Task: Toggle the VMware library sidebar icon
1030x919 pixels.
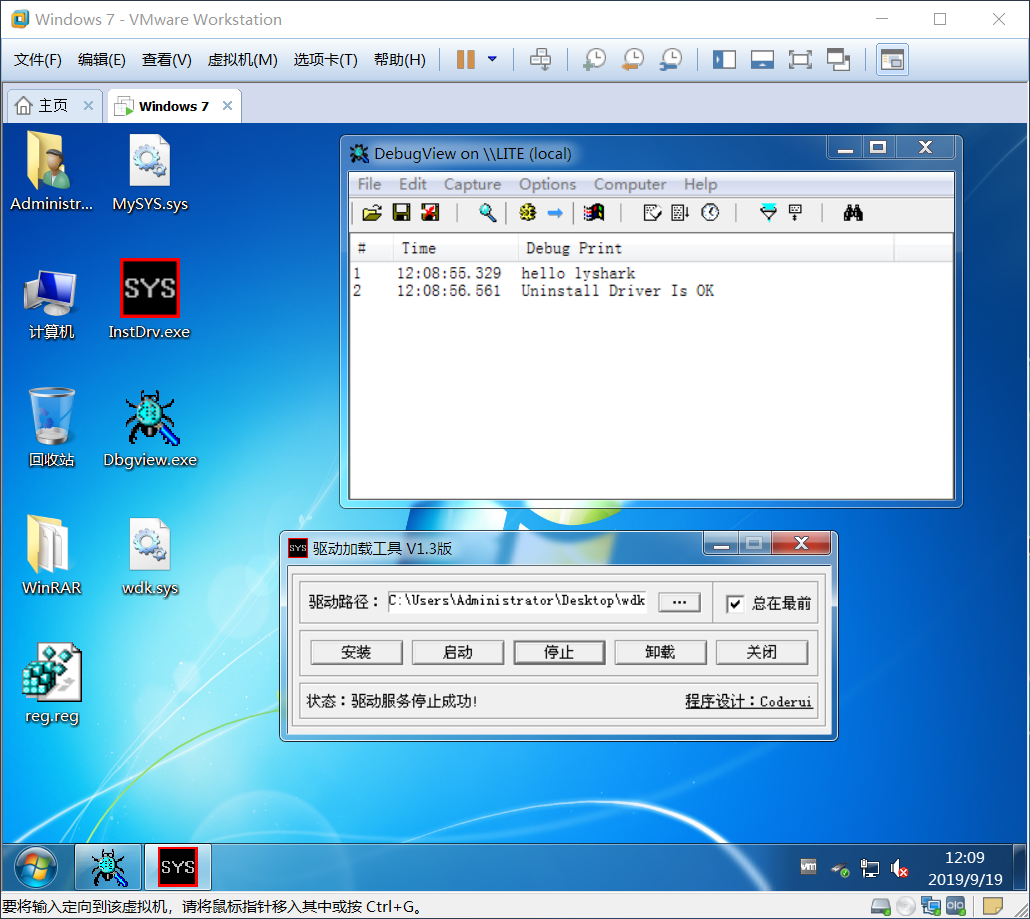Action: tap(725, 60)
